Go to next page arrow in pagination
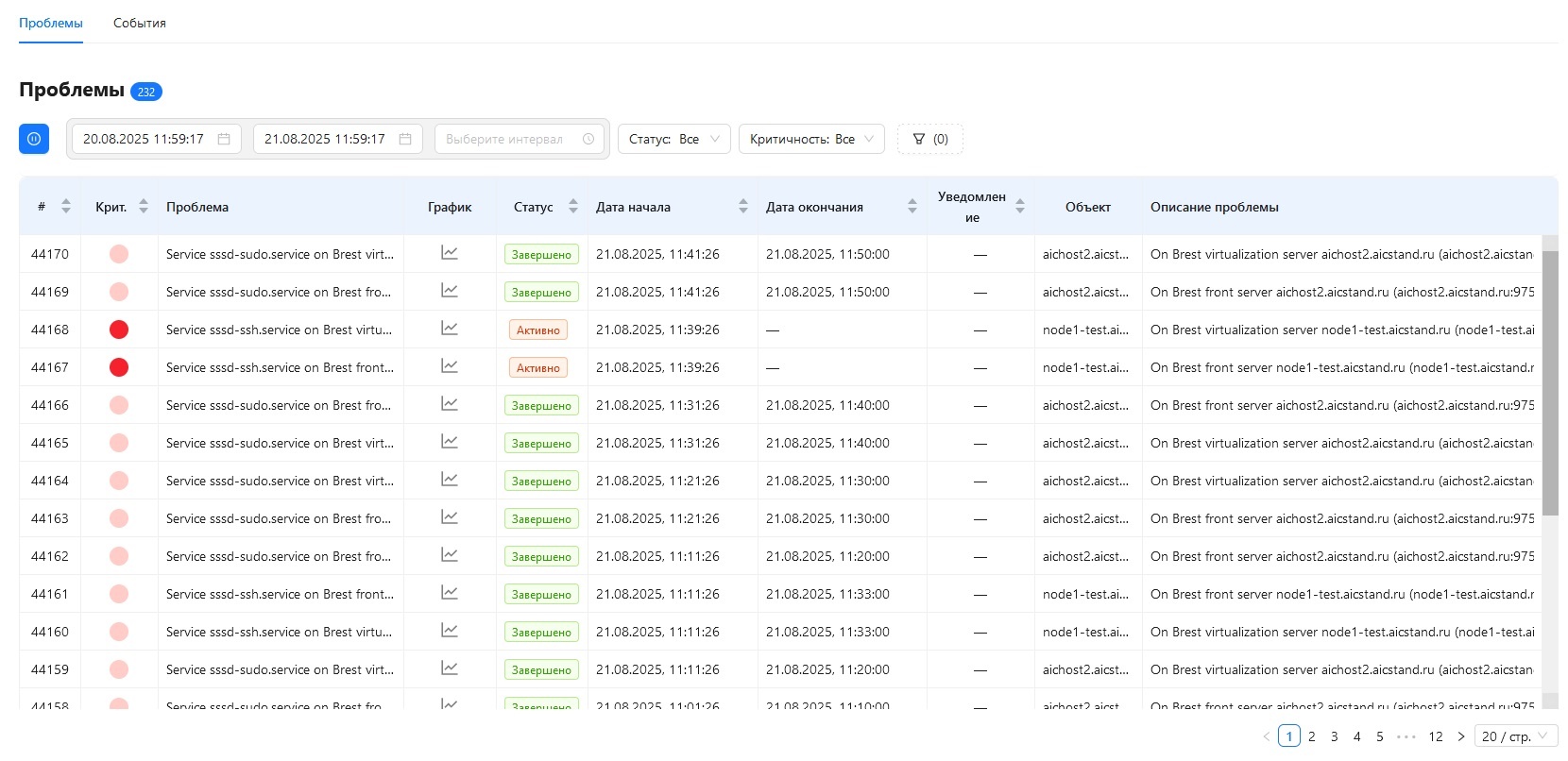 tap(1461, 736)
